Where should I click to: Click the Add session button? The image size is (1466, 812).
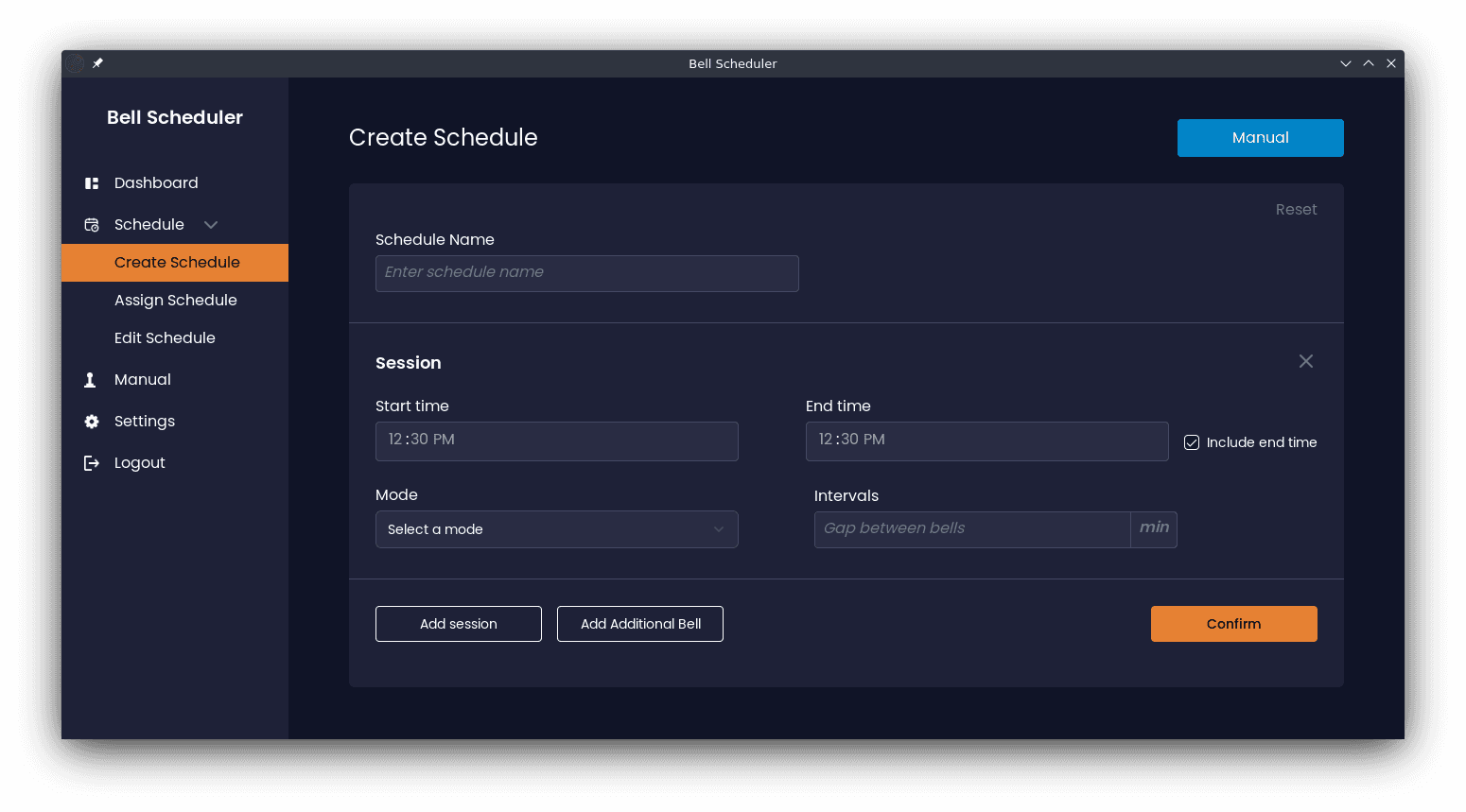pyautogui.click(x=459, y=624)
